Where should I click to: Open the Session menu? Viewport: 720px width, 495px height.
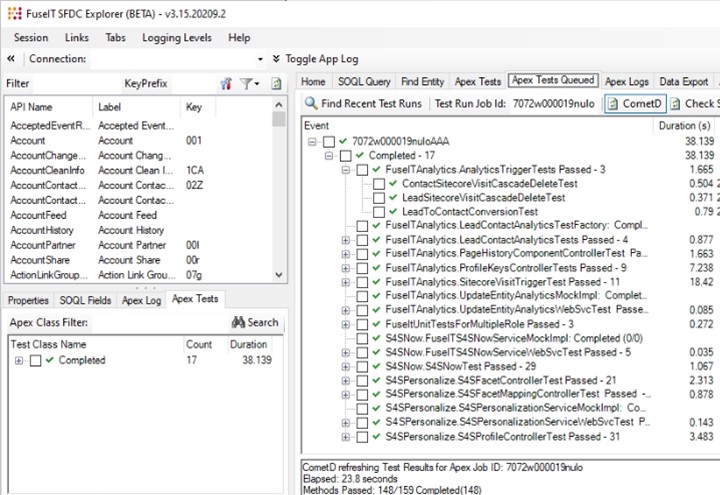(31, 38)
